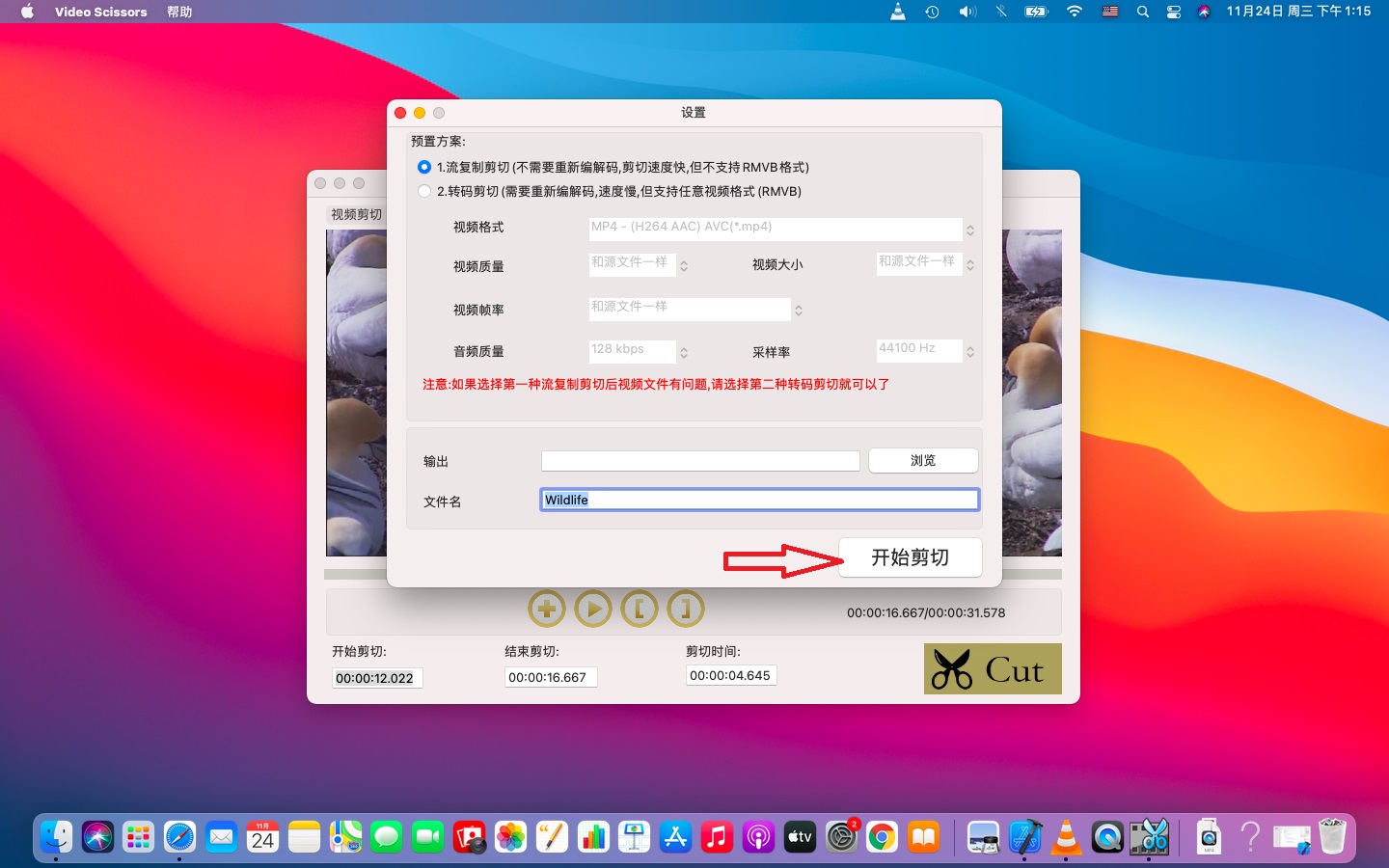This screenshot has width=1389, height=868.
Task: Open the 视频大小 dropdown
Action: tap(926, 263)
